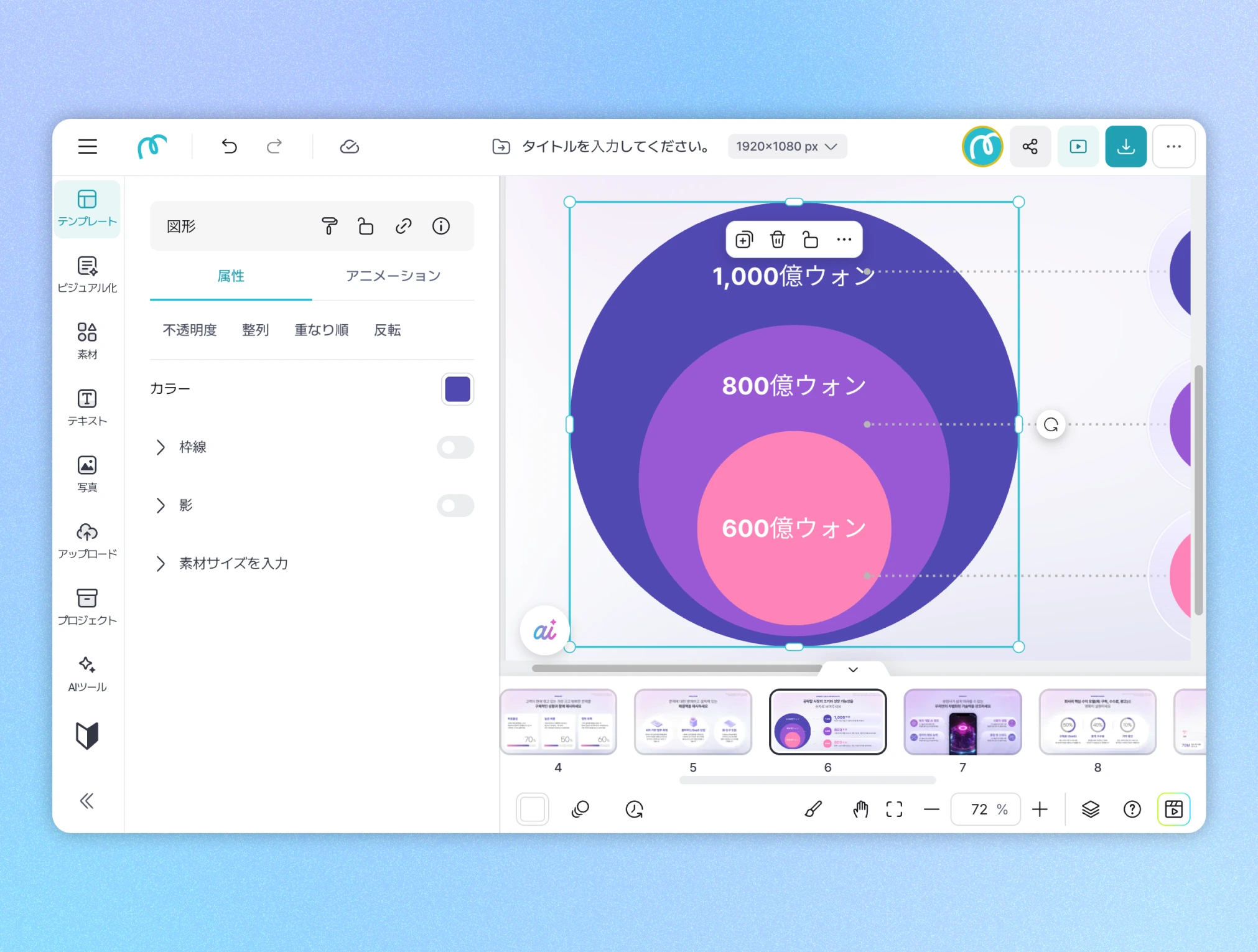Share the design
This screenshot has height=952, width=1258.
coord(1030,147)
